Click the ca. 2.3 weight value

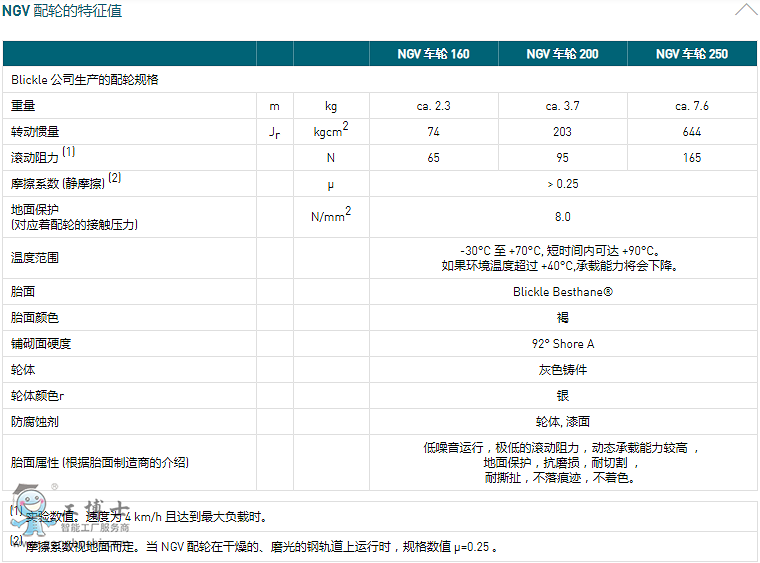(434, 106)
